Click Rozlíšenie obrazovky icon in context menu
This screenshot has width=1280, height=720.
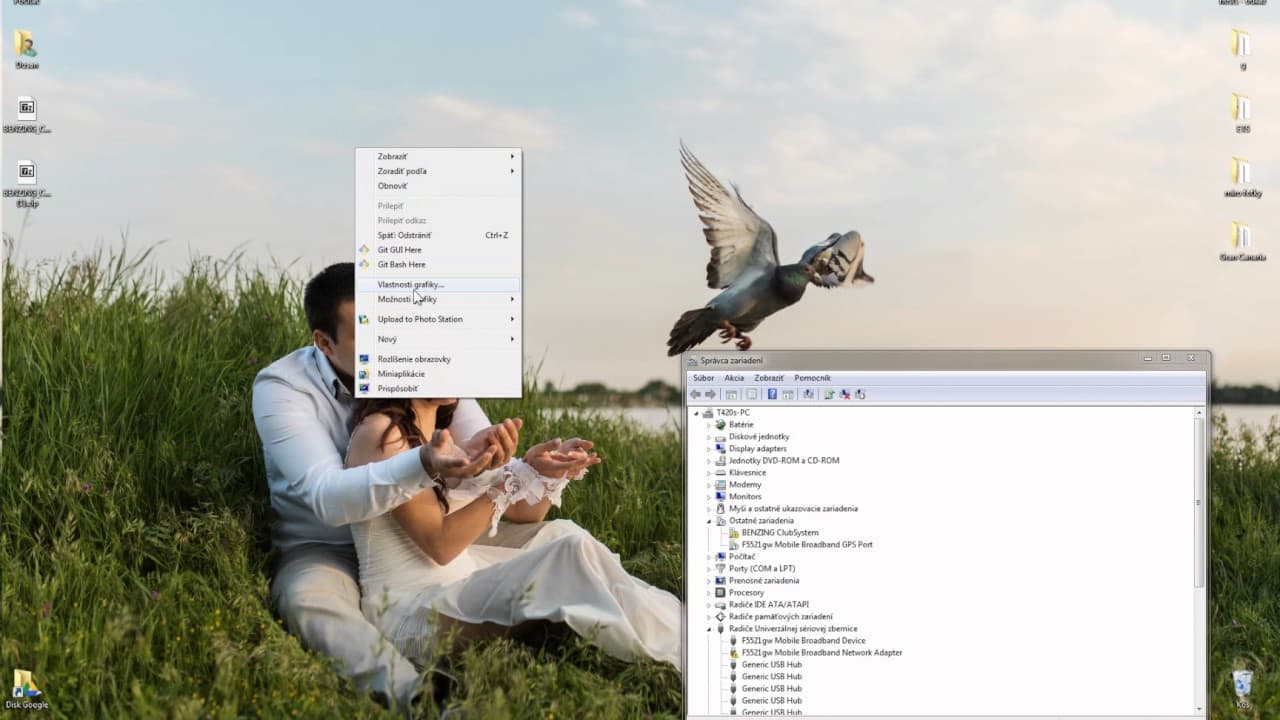click(365, 359)
